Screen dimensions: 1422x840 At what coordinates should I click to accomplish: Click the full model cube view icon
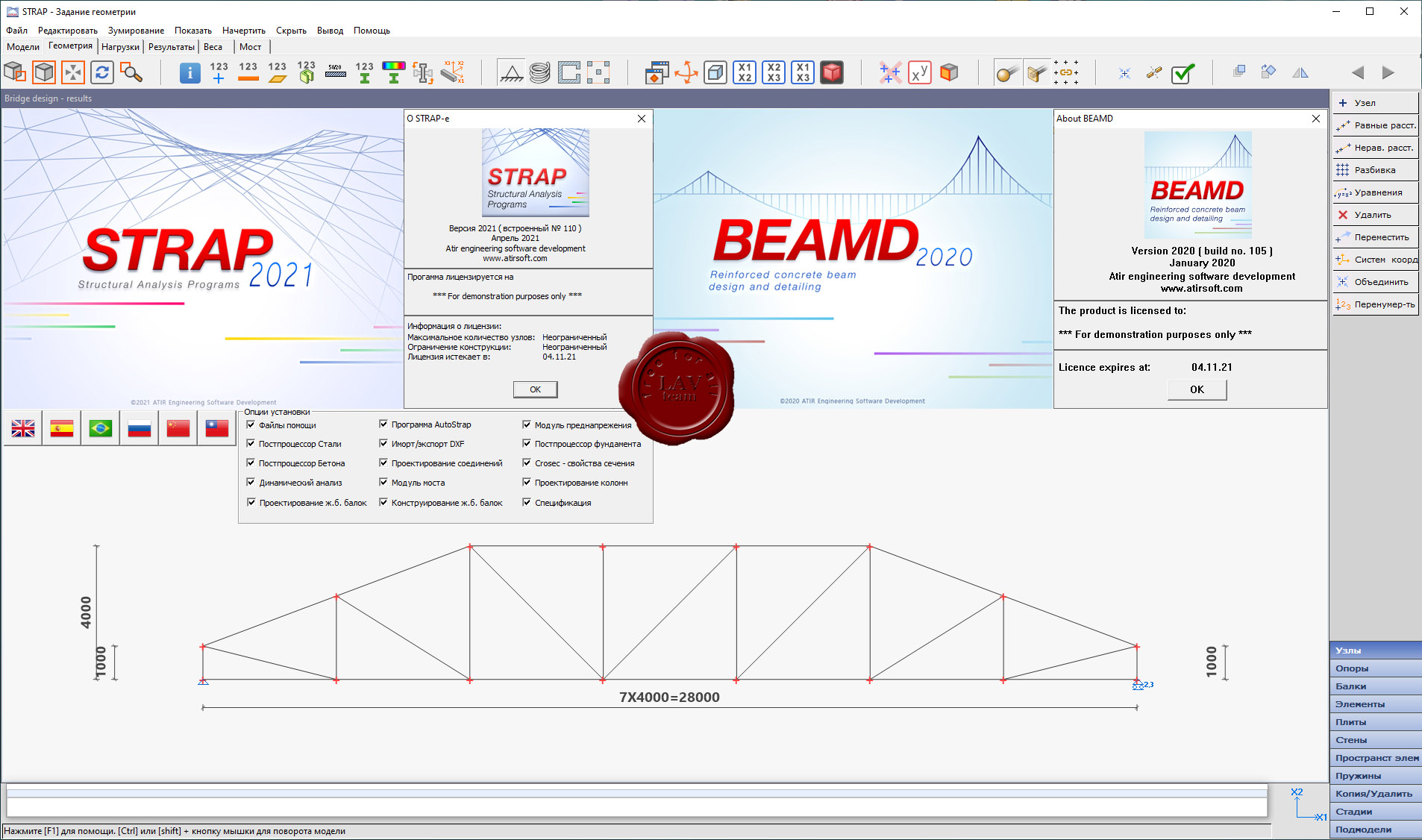tap(44, 72)
